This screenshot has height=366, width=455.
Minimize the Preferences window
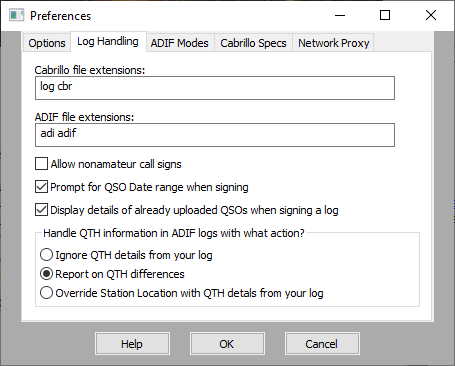click(x=340, y=15)
